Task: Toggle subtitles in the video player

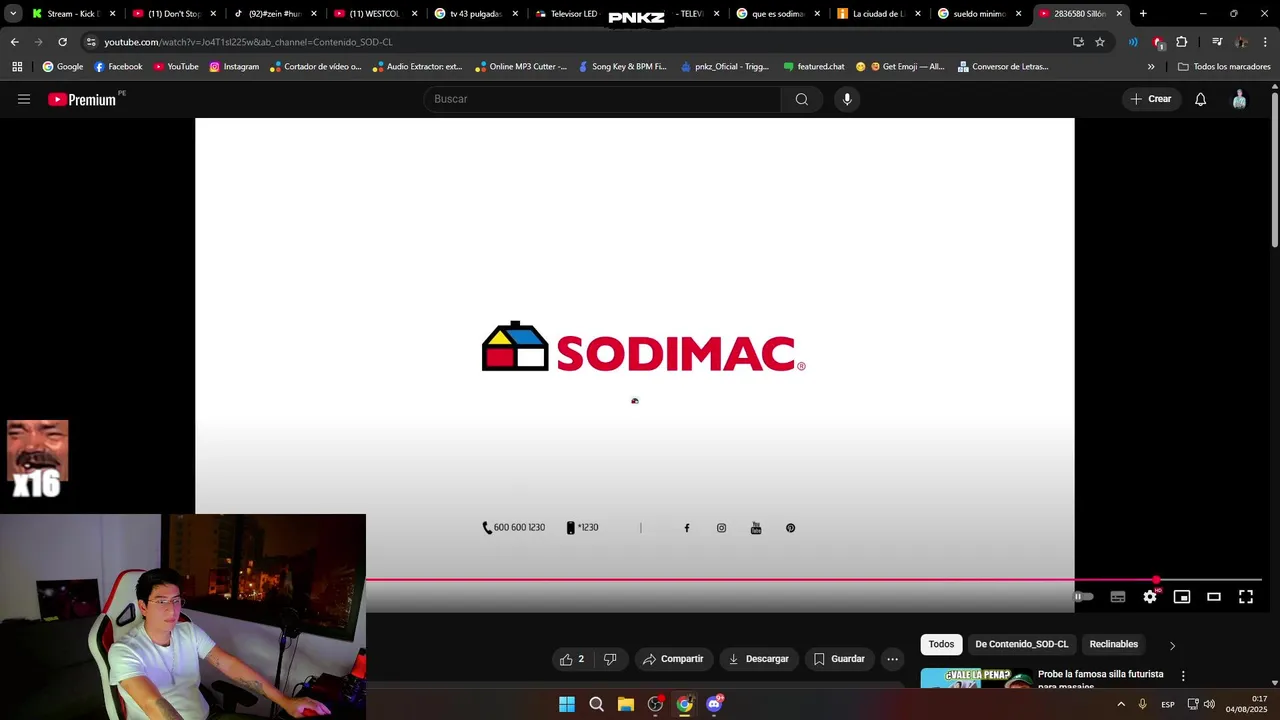Action: [1118, 597]
